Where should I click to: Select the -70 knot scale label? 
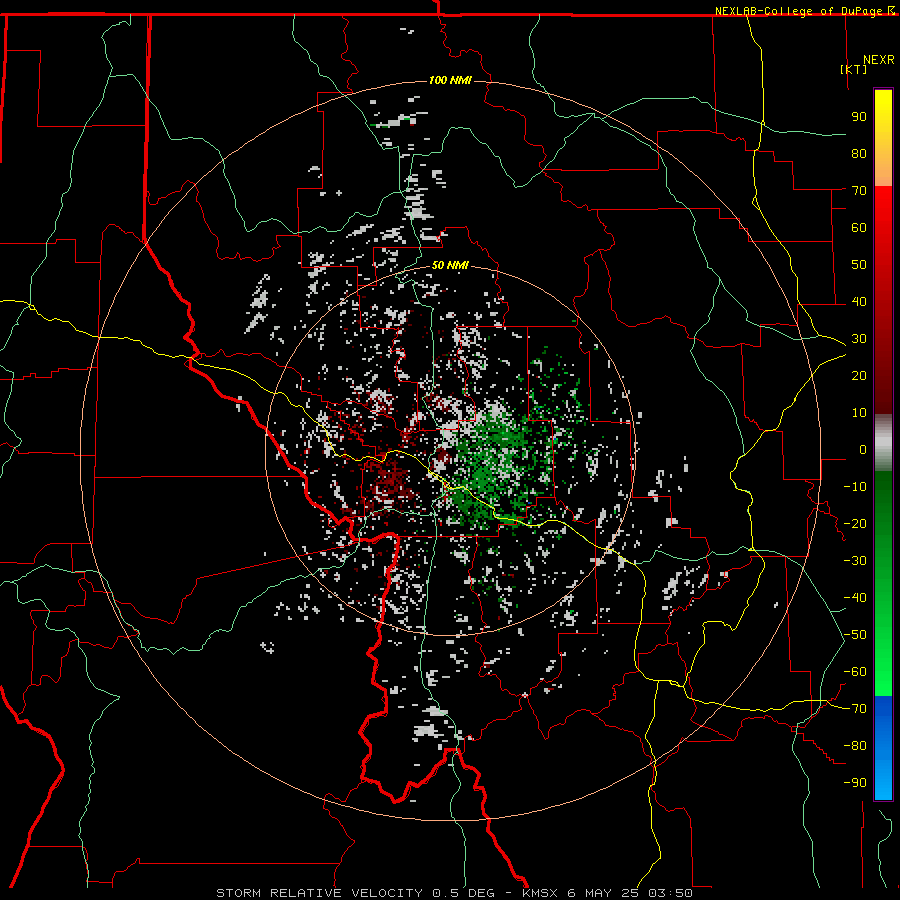pos(855,709)
